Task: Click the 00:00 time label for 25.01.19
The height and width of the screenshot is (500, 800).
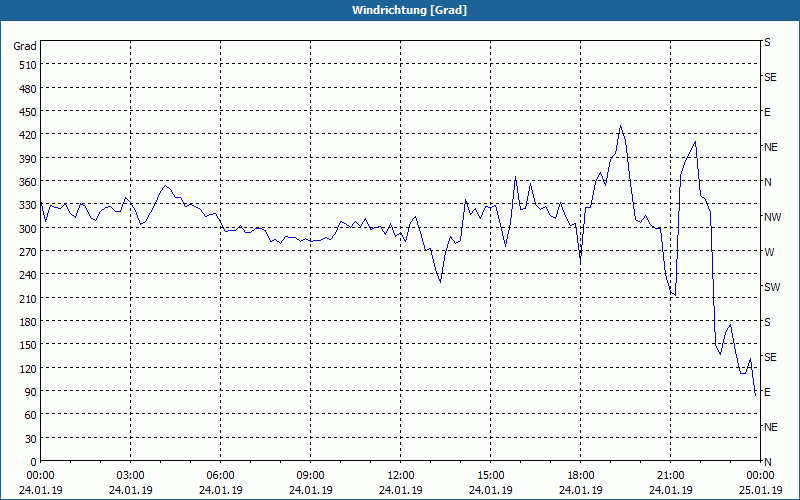Action: click(760, 476)
